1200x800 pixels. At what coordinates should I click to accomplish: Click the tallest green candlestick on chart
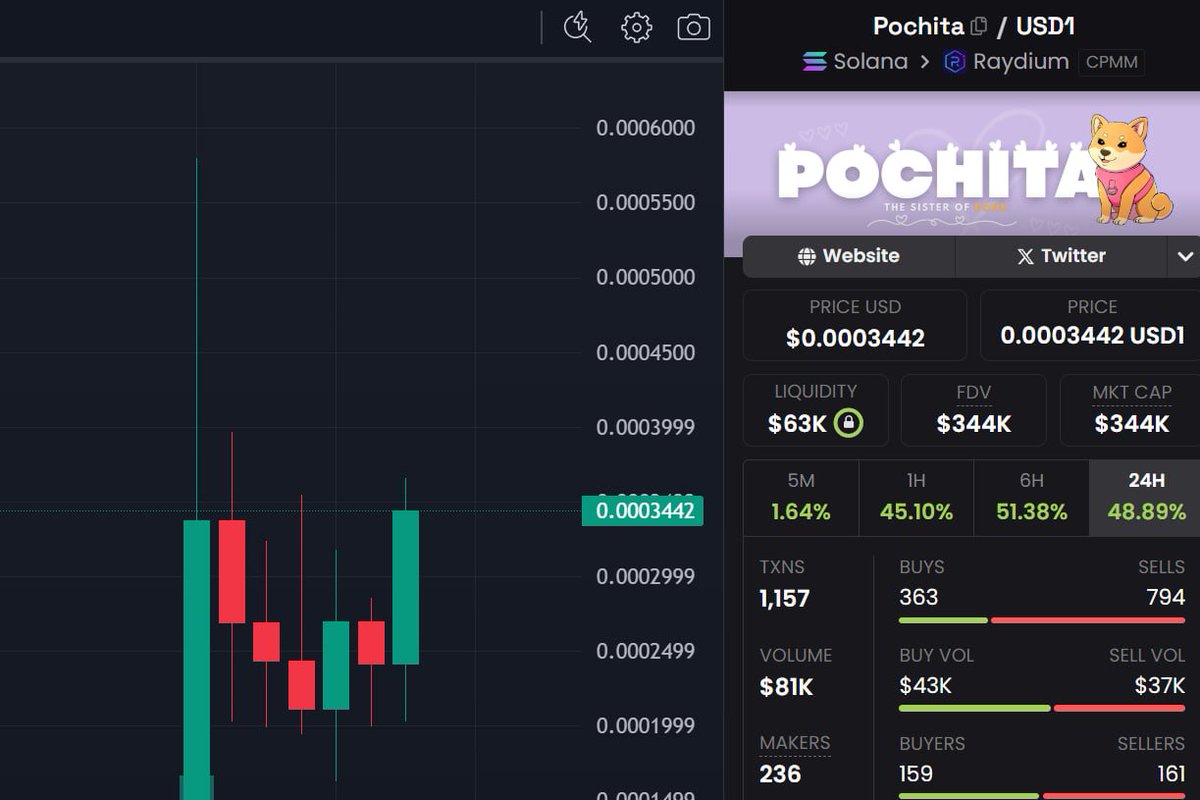pyautogui.click(x=197, y=660)
